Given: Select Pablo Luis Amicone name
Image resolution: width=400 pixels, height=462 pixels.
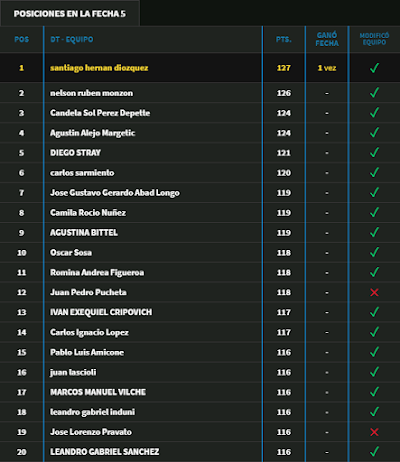Looking at the screenshot, I should [87, 352].
